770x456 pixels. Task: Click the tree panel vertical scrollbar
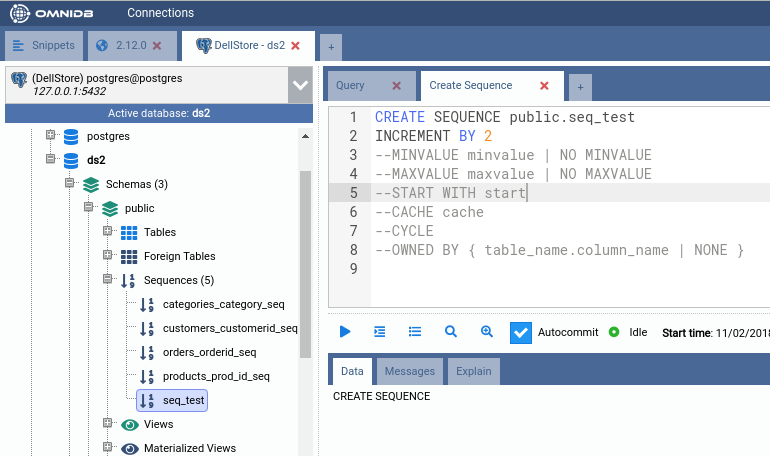pos(305,260)
